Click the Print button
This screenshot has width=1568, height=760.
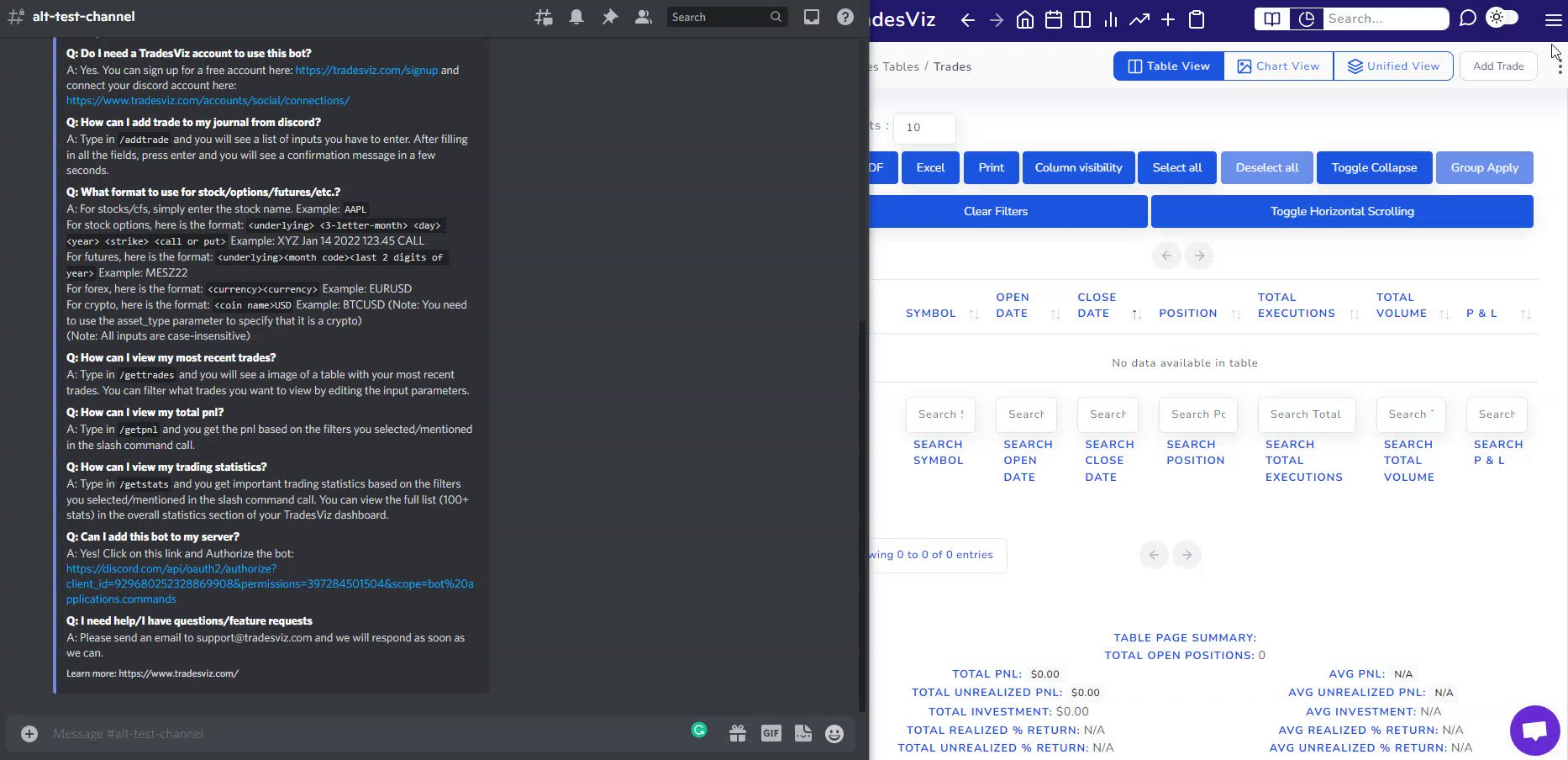[992, 167]
